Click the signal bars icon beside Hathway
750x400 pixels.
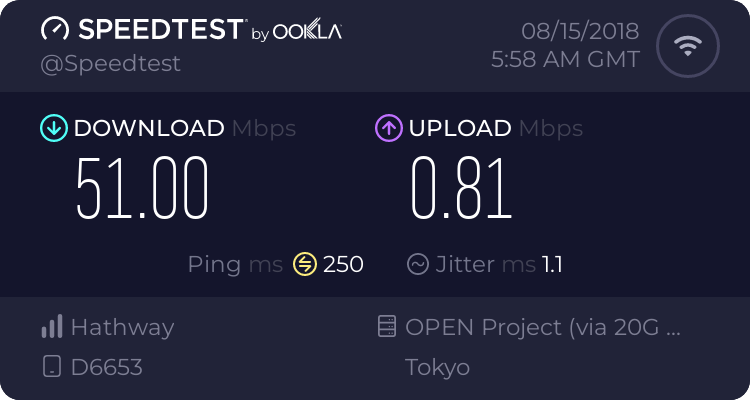coord(52,326)
